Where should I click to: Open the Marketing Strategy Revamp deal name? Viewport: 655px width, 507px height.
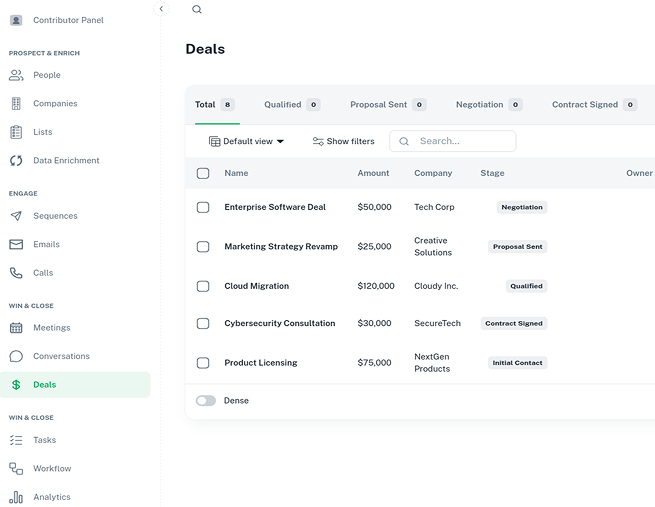pyautogui.click(x=281, y=246)
